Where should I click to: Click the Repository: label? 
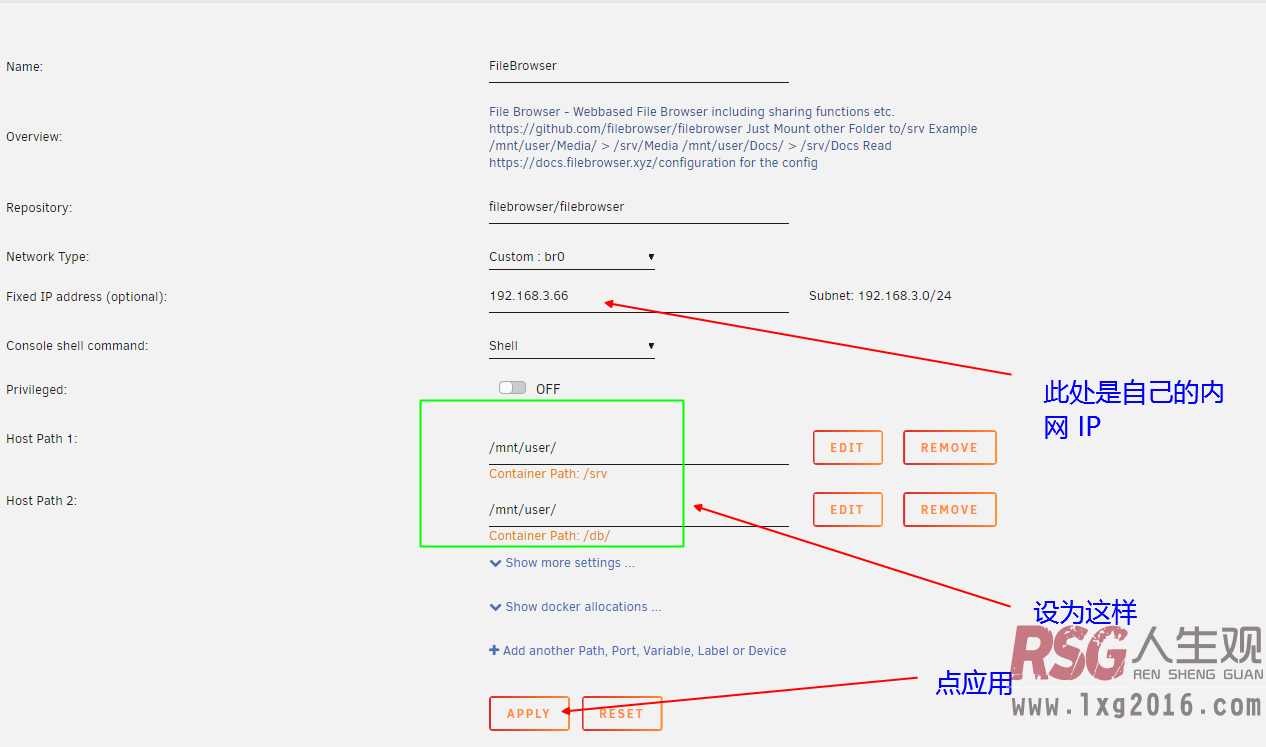tap(39, 208)
